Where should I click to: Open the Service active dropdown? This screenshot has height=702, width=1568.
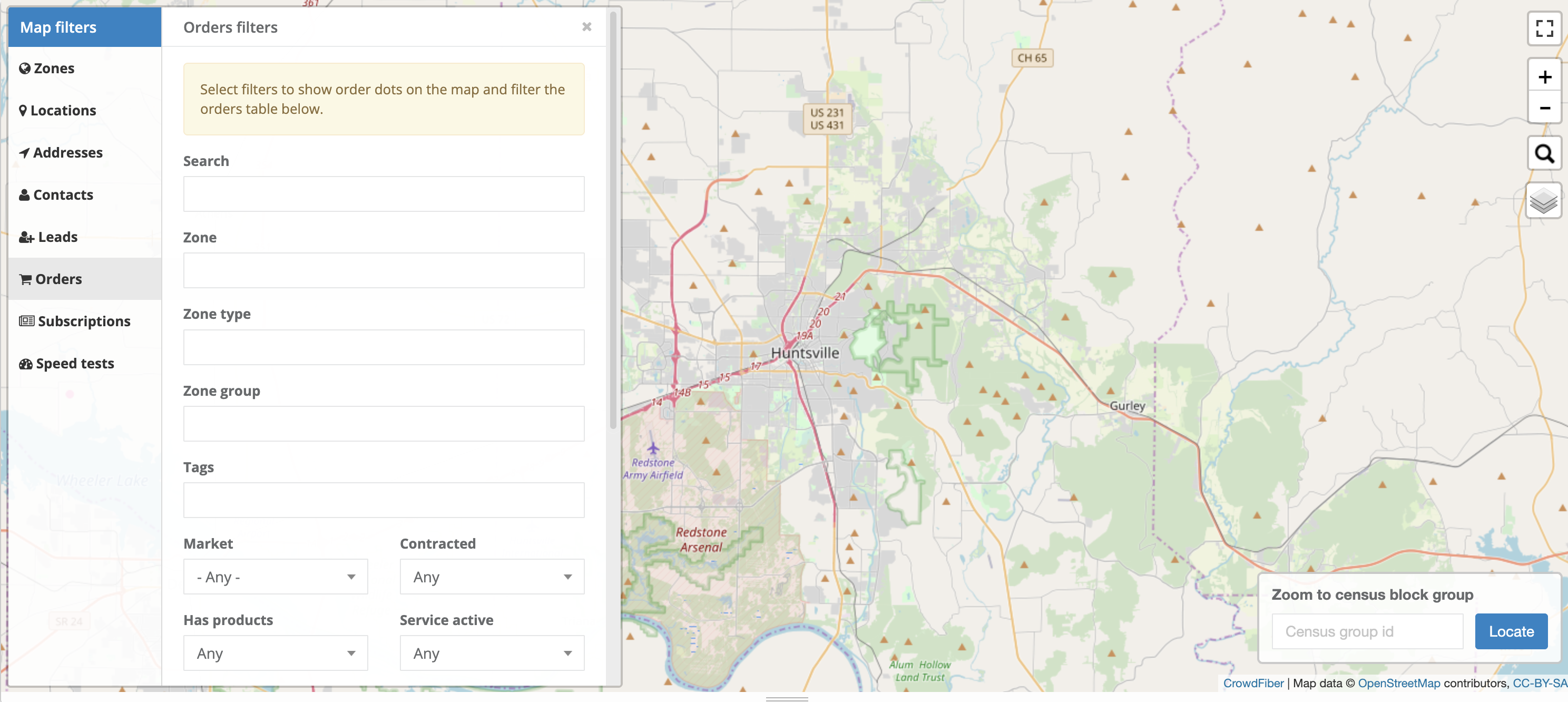point(491,654)
